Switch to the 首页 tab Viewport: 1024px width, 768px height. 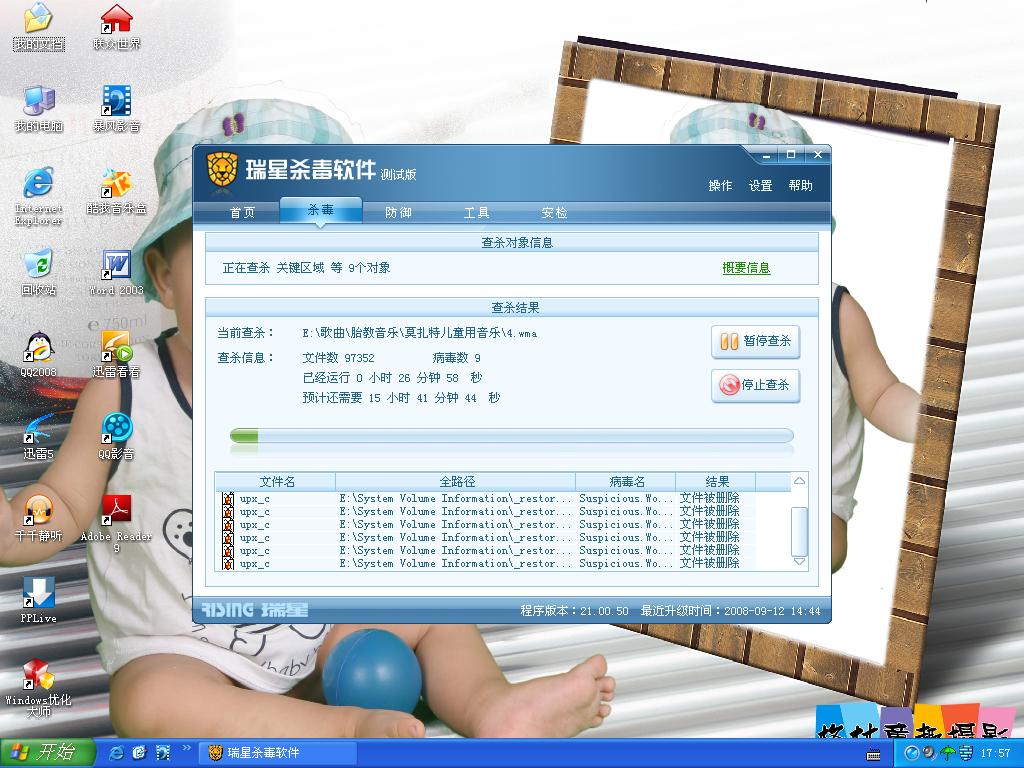click(x=242, y=212)
